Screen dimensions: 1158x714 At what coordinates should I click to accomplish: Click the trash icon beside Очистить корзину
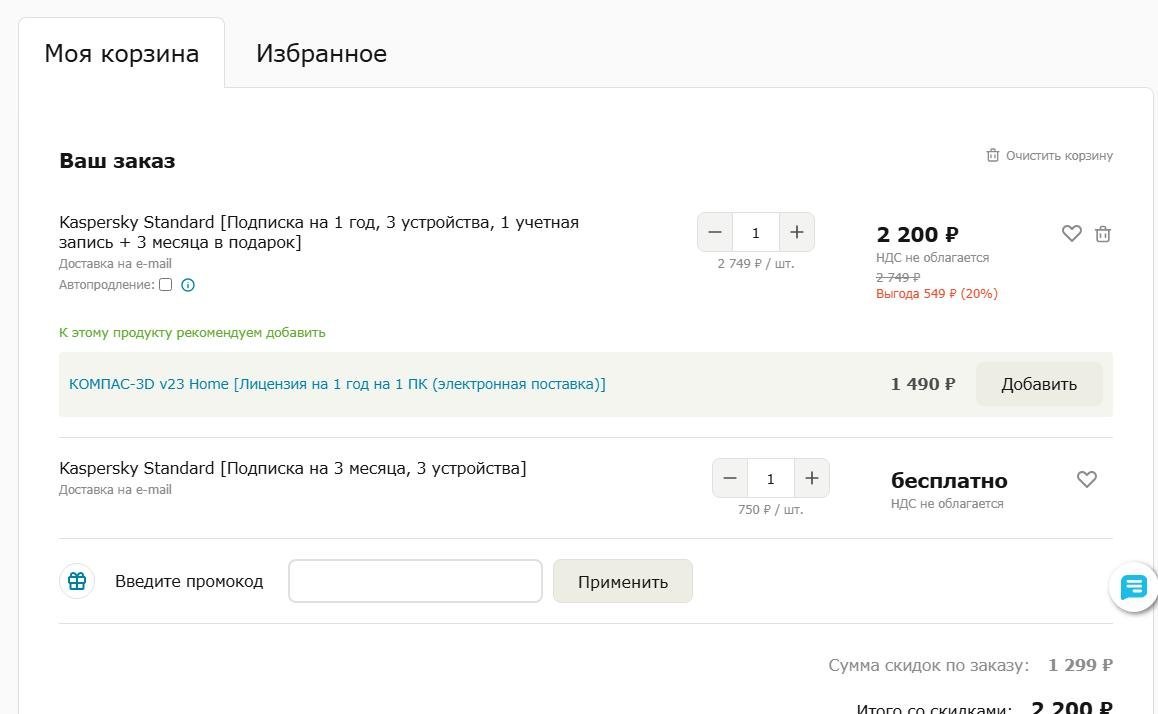[993, 155]
